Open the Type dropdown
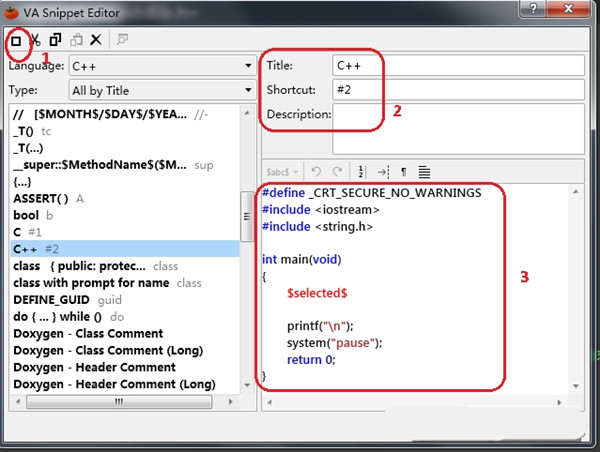The width and height of the screenshot is (600, 452). tap(162, 90)
